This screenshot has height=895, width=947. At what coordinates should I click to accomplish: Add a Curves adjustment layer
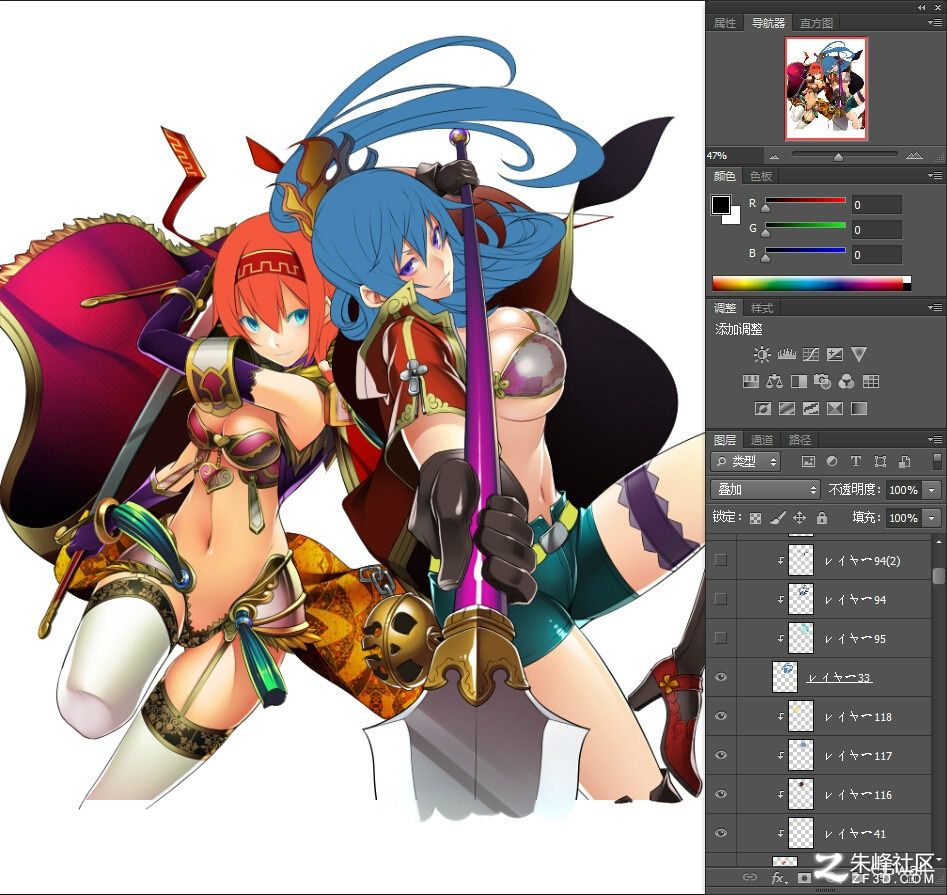pos(811,354)
